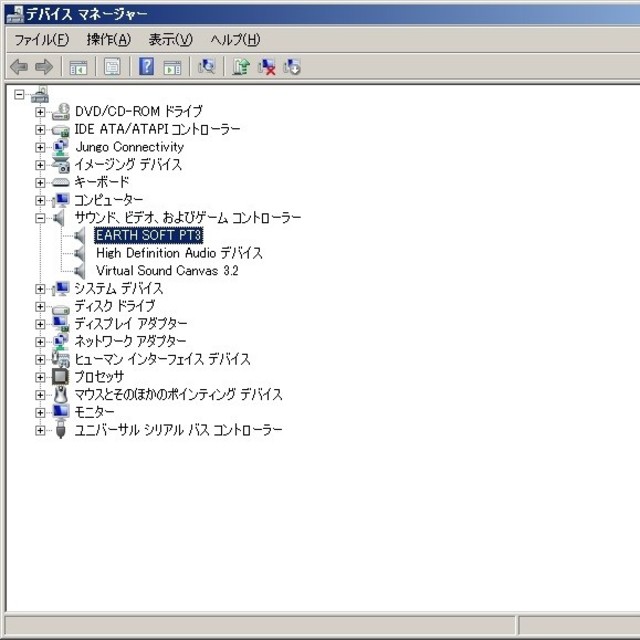640x640 pixels.
Task: Click the USB plug icon for ユニバーサル シリアル バス
Action: pyautogui.click(x=60, y=429)
